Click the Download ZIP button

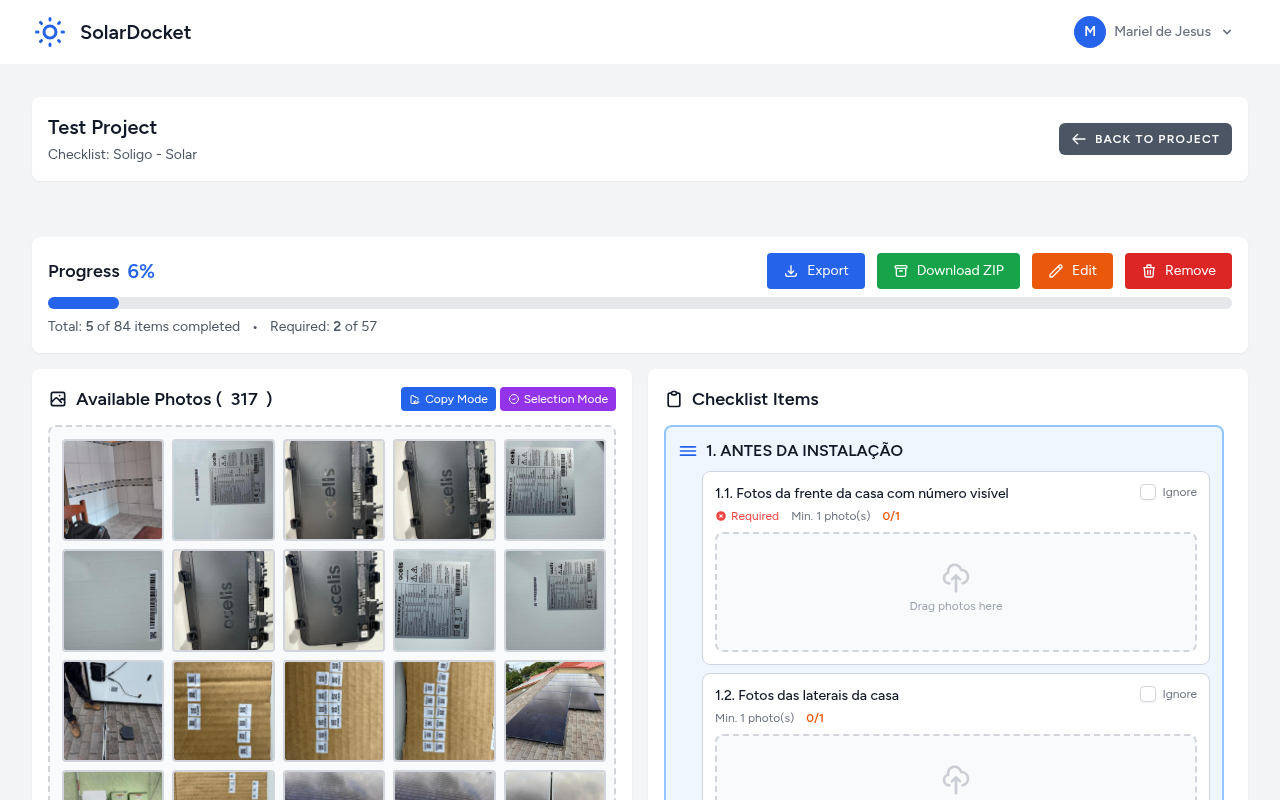(947, 271)
